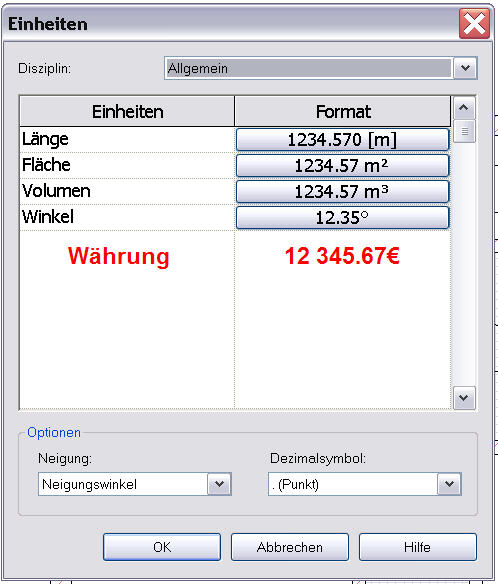
Task: Click the scroll up arrow of the units list
Action: (x=464, y=108)
